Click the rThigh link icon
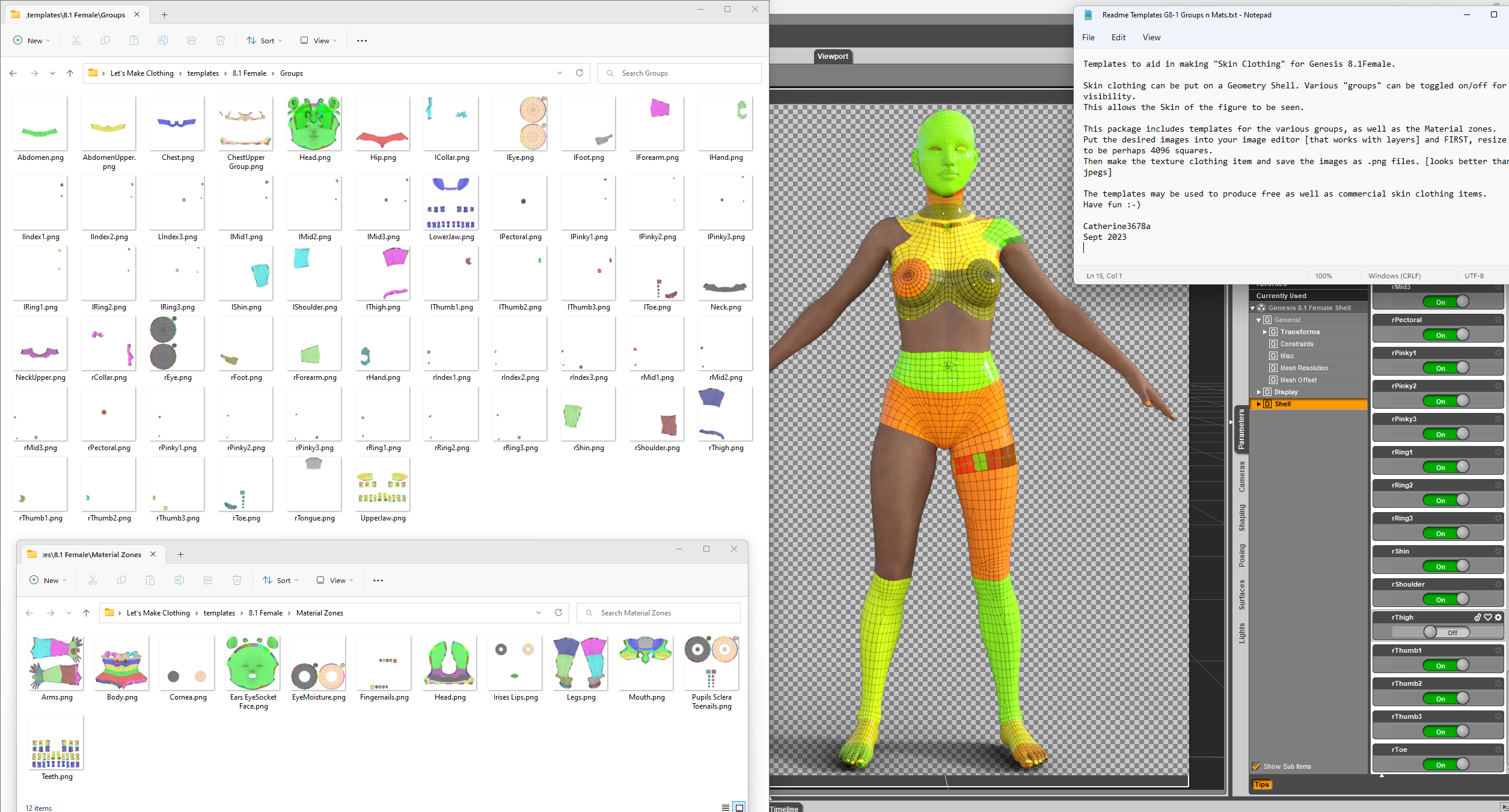This screenshot has height=812, width=1509. 1478,617
